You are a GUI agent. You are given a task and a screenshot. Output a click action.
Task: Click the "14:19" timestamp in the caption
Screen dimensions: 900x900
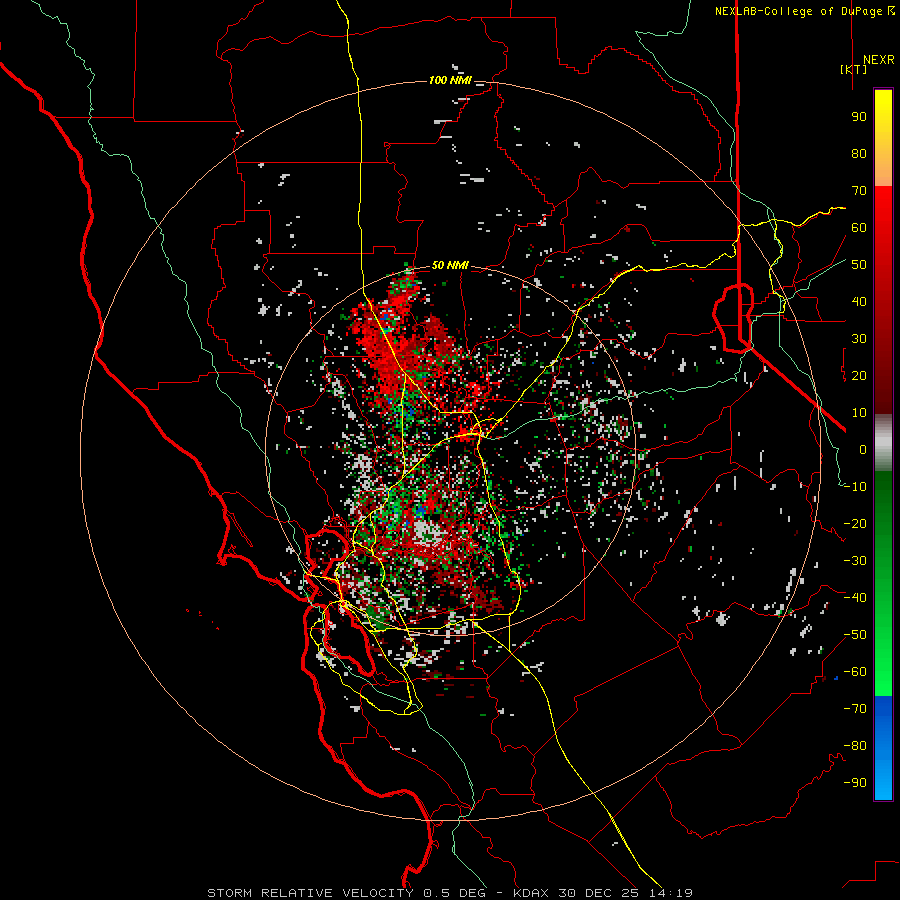tap(672, 893)
